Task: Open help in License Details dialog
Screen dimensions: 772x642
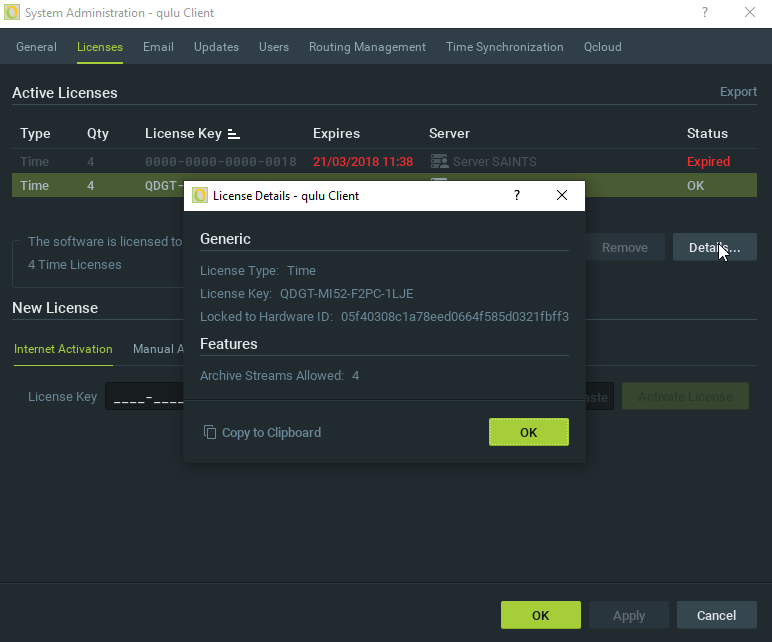Action: 516,195
